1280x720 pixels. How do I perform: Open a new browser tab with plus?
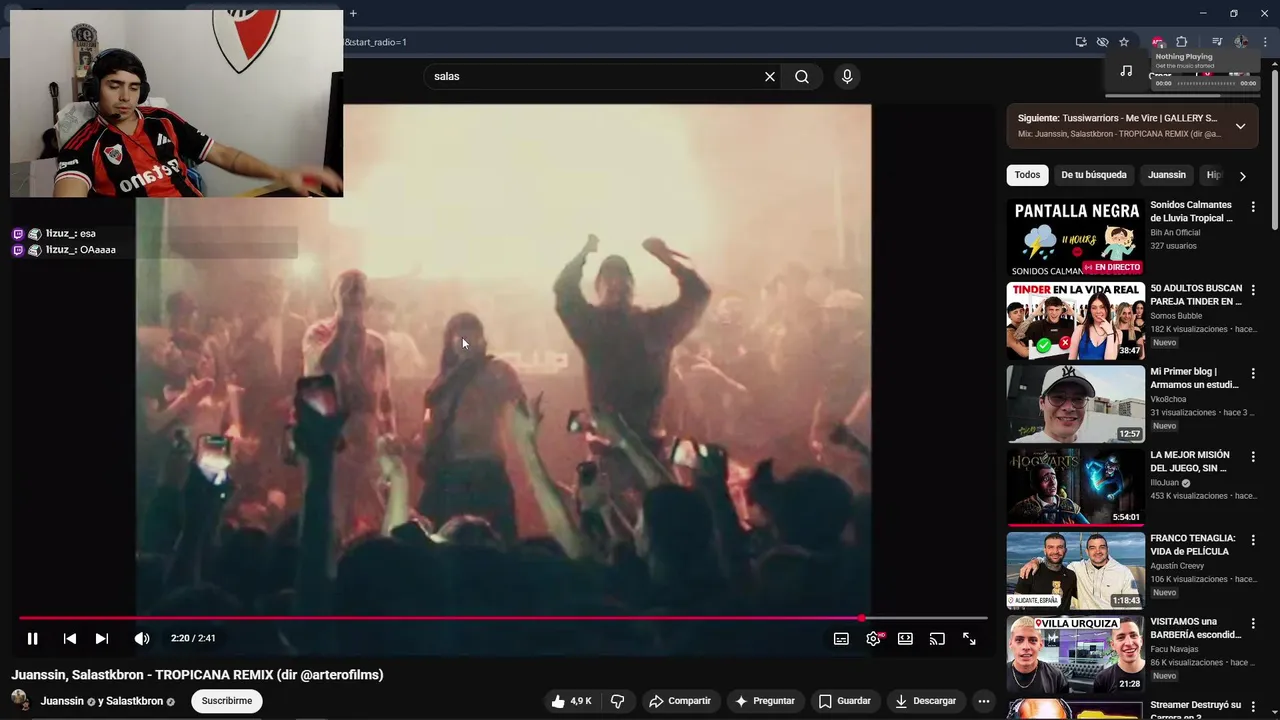pyautogui.click(x=353, y=13)
